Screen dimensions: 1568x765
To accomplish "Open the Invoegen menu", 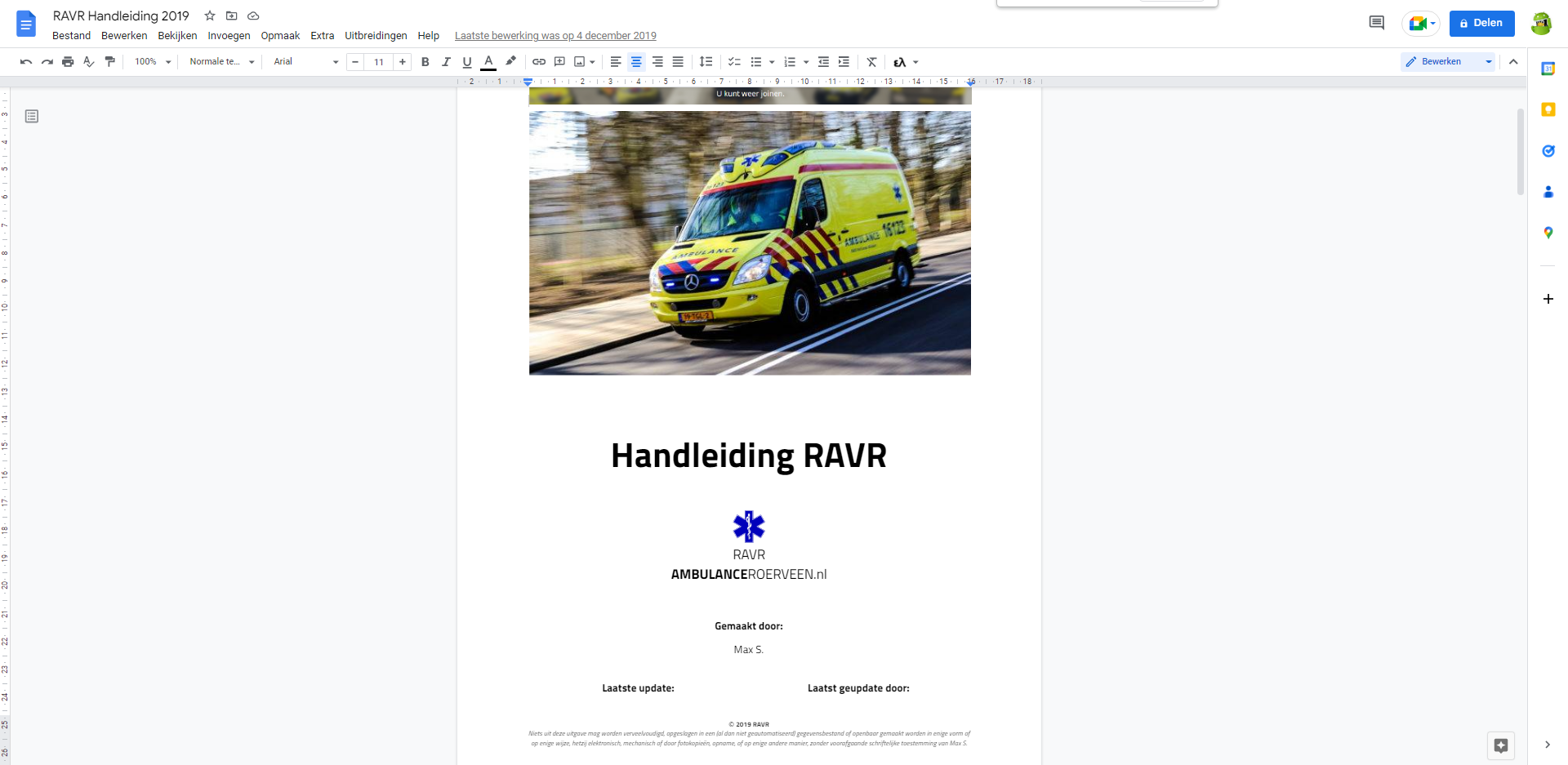I will [229, 36].
